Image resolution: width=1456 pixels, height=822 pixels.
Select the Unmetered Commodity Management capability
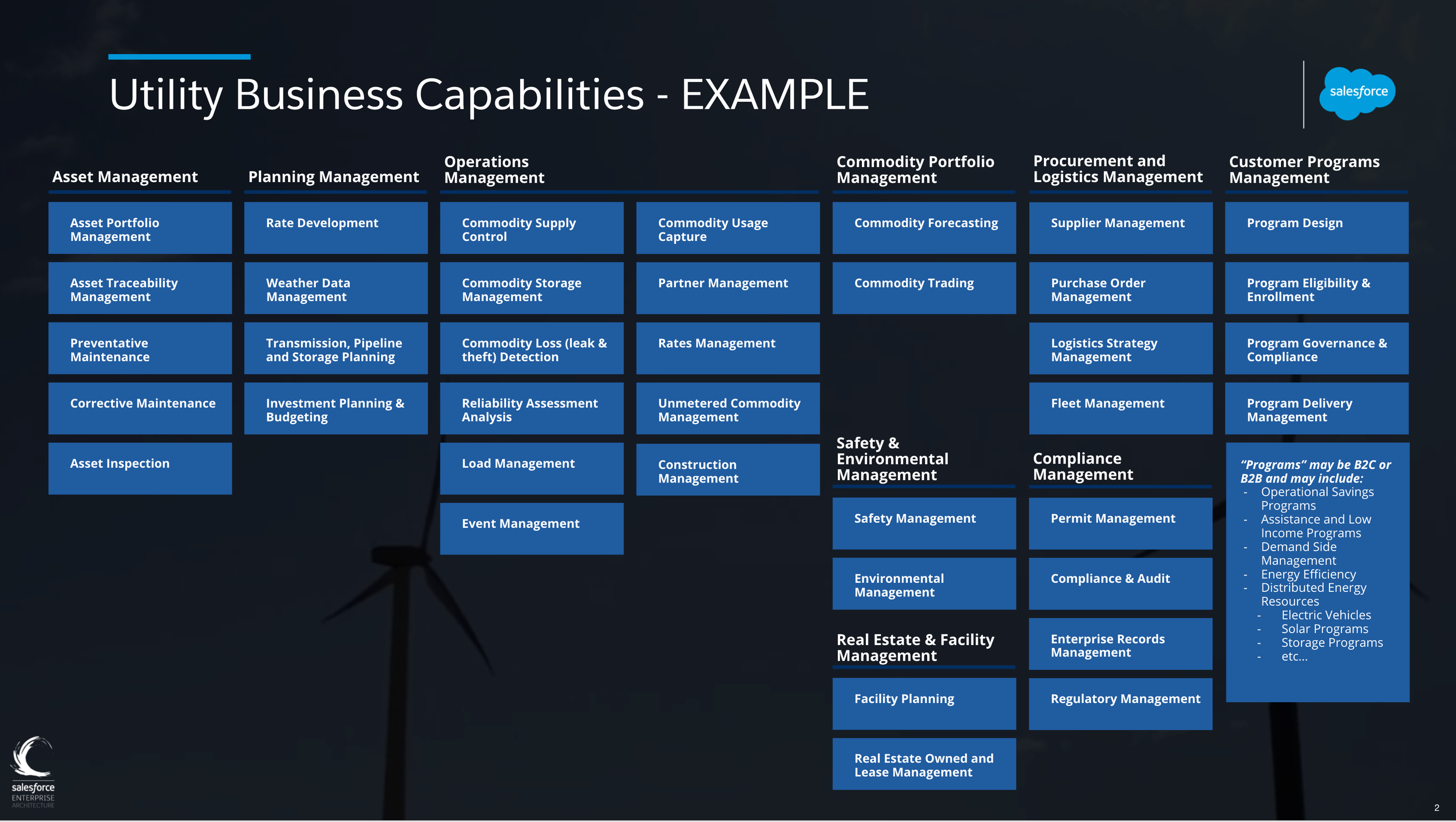tap(727, 408)
